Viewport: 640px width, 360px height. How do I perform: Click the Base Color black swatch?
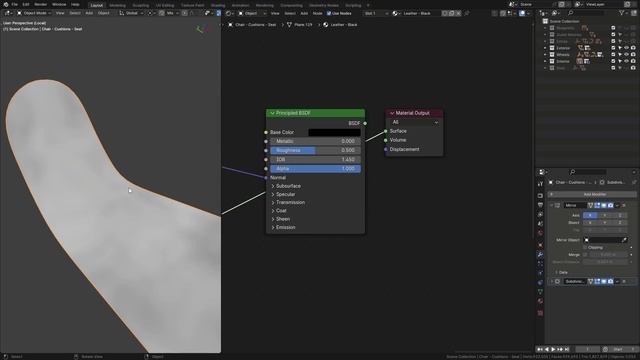coord(334,132)
